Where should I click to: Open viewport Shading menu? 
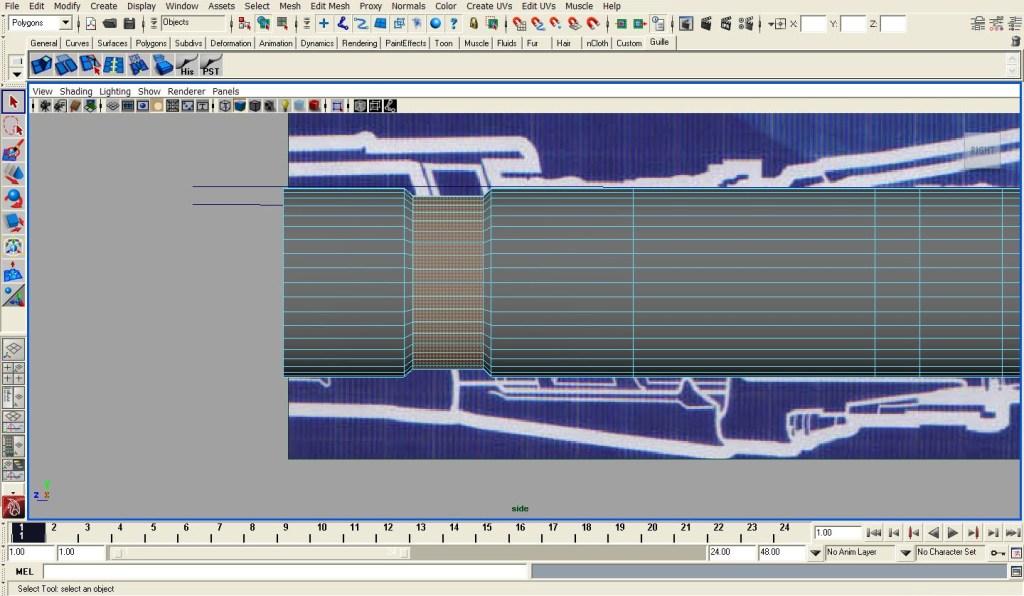tap(76, 91)
